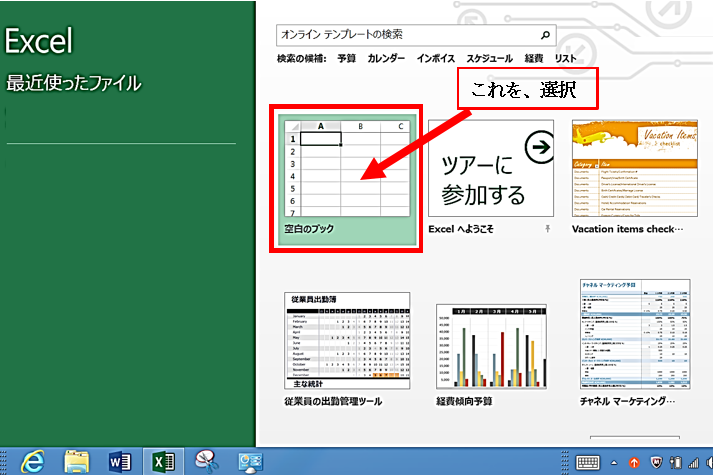Click the チャネル マーケティング… label
Image resolution: width=713 pixels, height=475 pixels.
pos(627,401)
